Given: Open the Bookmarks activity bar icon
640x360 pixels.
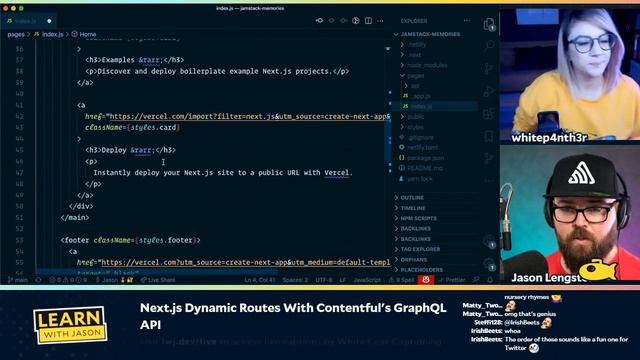Looking at the screenshot, I should point(489,136).
